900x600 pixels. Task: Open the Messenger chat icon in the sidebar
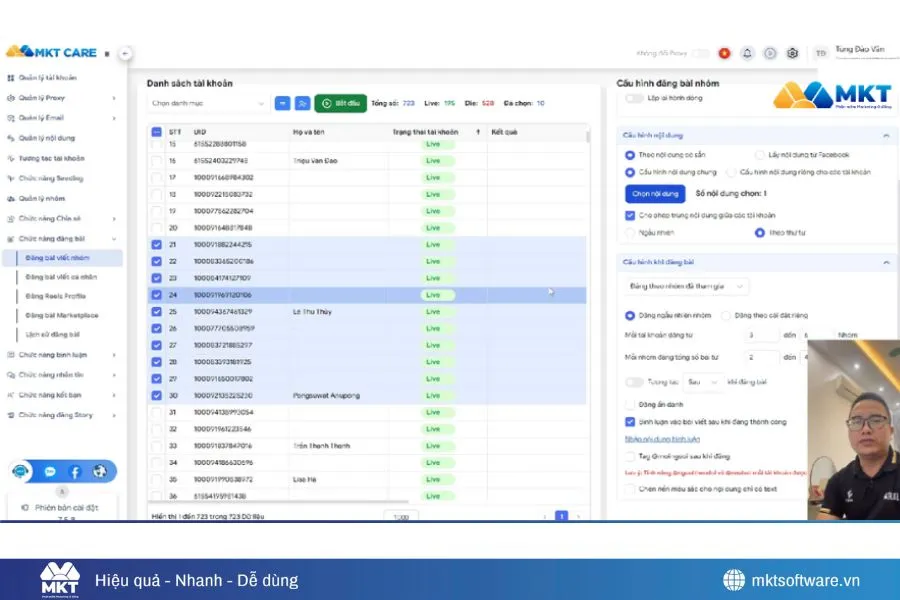point(50,471)
